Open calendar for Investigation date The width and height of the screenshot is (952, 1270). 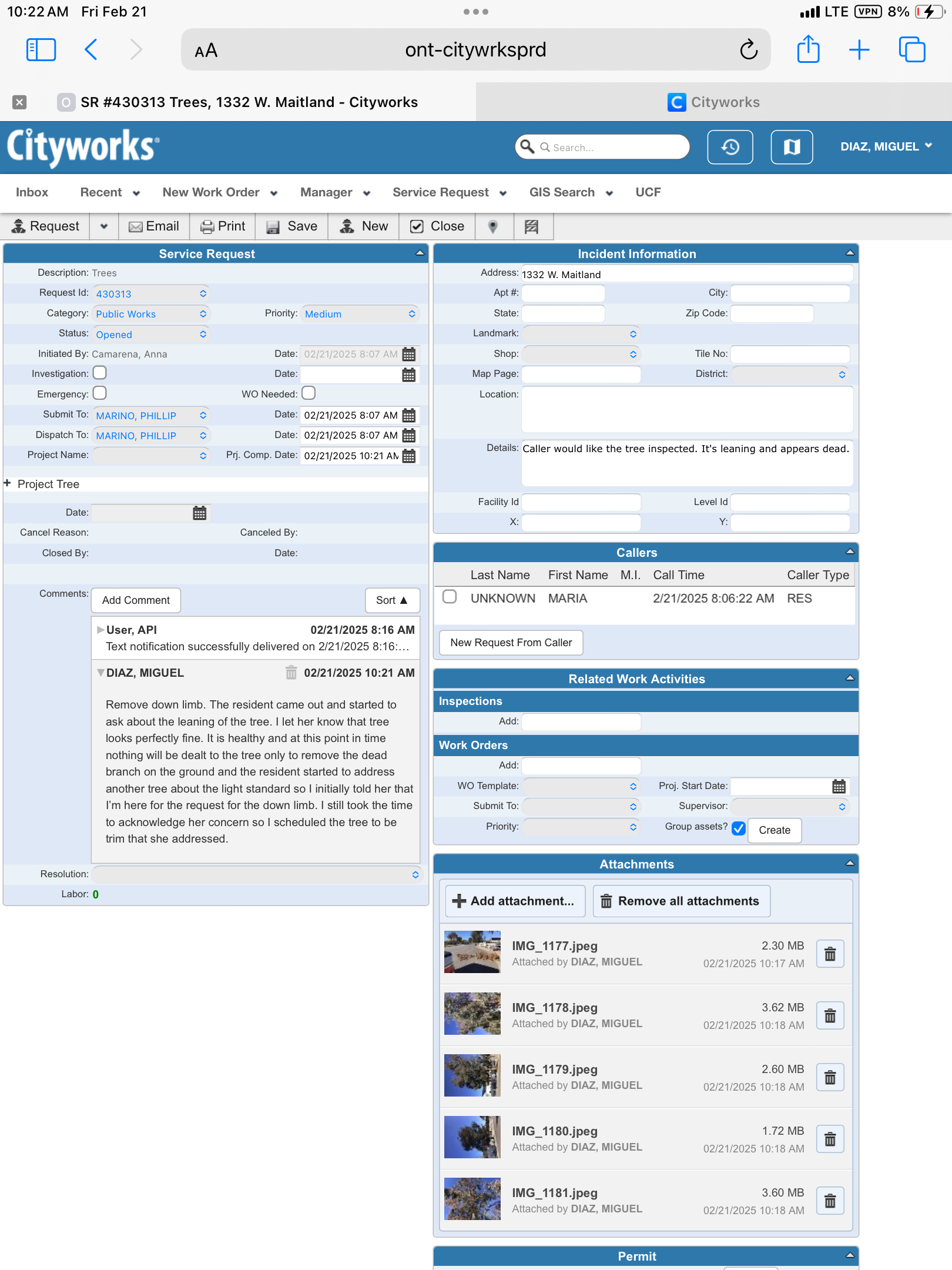click(409, 375)
